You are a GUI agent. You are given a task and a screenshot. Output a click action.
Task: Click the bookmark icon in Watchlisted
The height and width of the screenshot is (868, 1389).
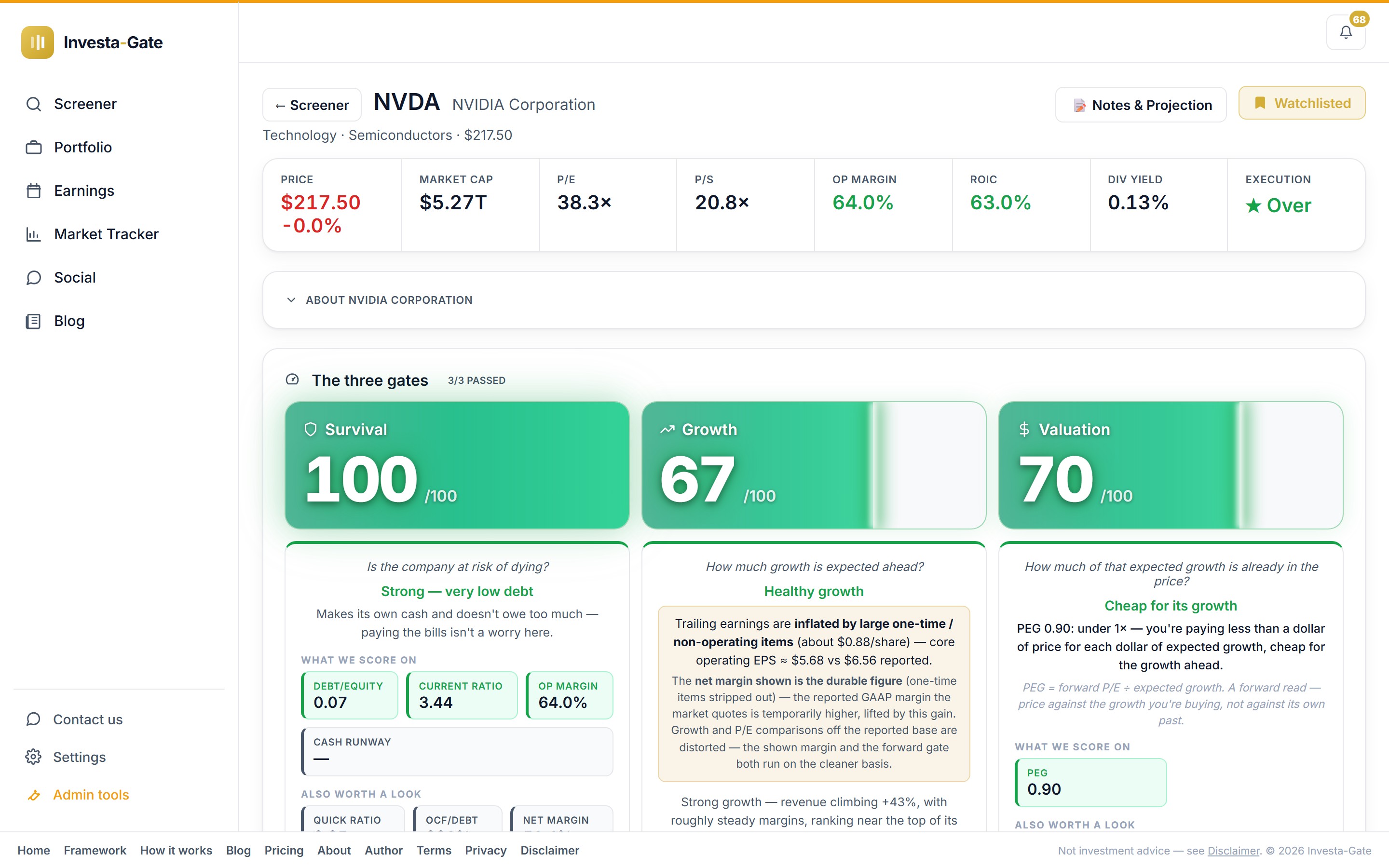pos(1260,103)
